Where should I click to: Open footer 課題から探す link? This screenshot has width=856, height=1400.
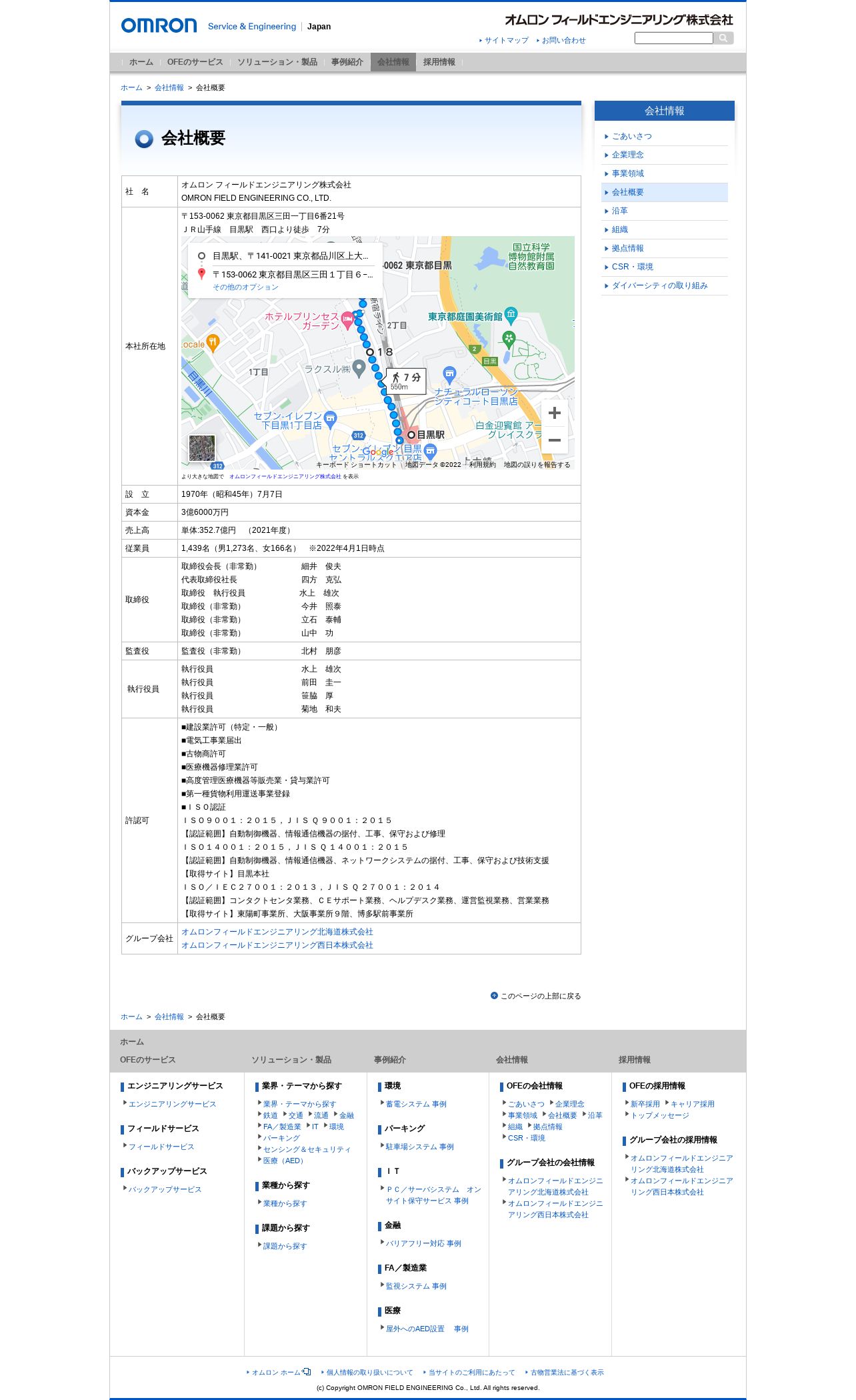coord(285,1246)
